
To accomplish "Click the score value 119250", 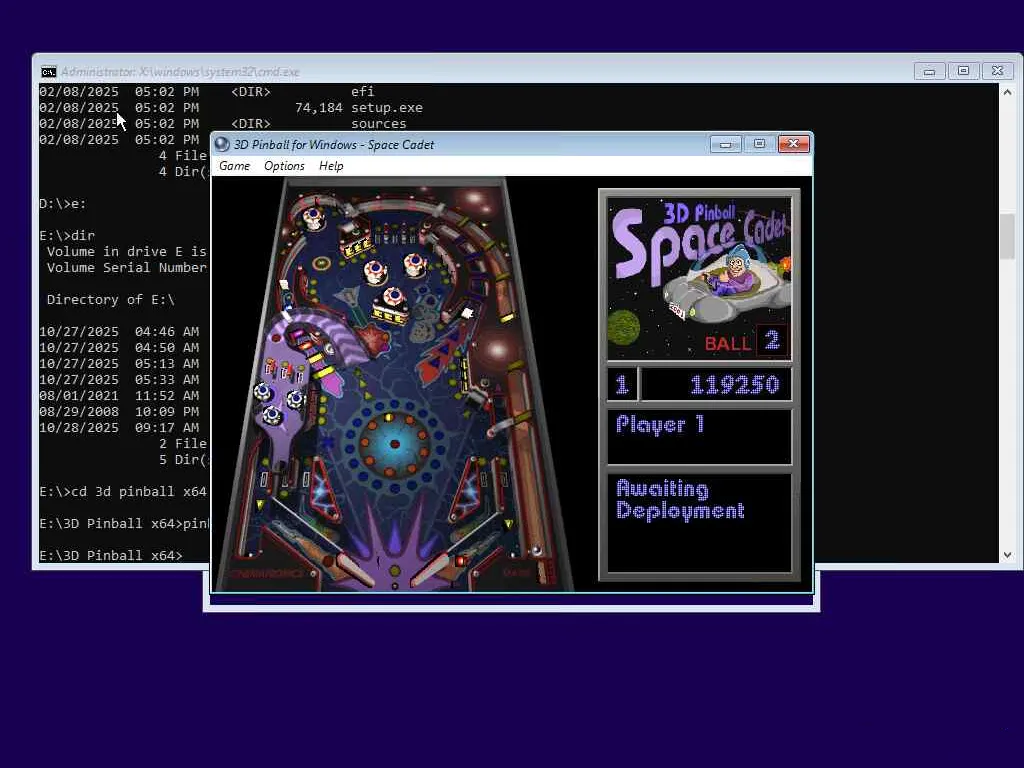I will tap(735, 385).
